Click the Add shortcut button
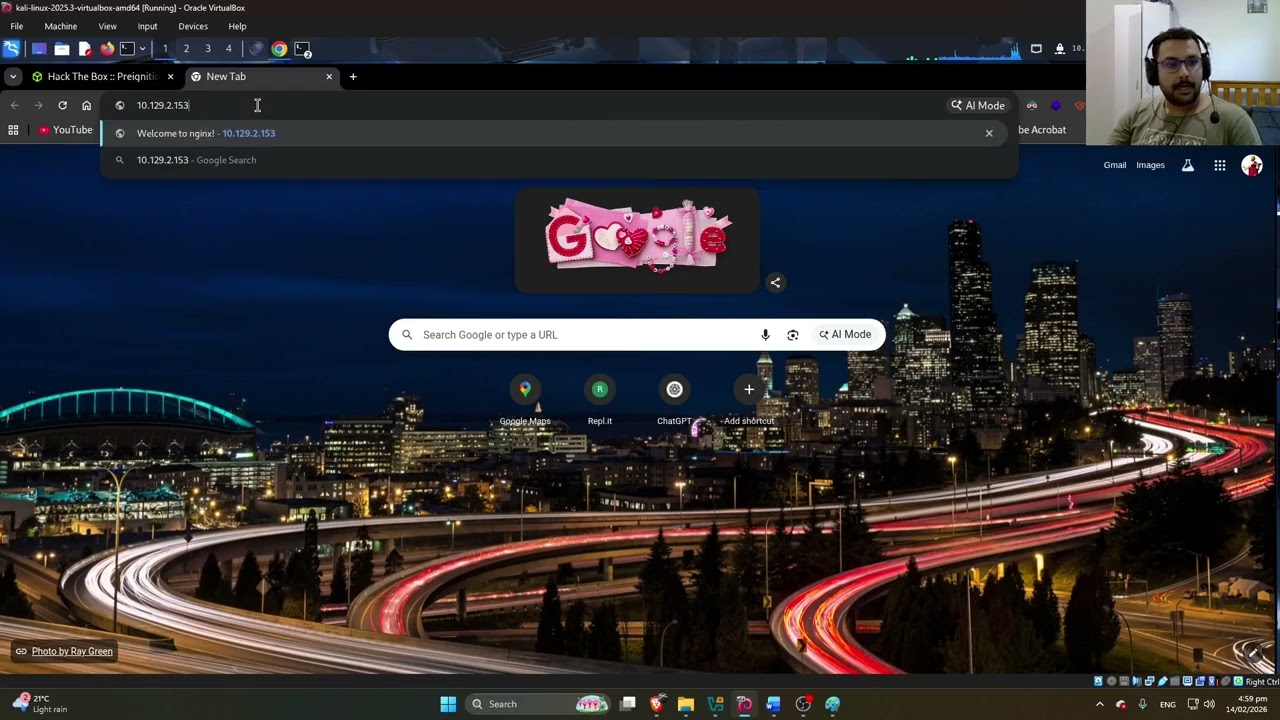The width and height of the screenshot is (1280, 720). pyautogui.click(x=749, y=399)
